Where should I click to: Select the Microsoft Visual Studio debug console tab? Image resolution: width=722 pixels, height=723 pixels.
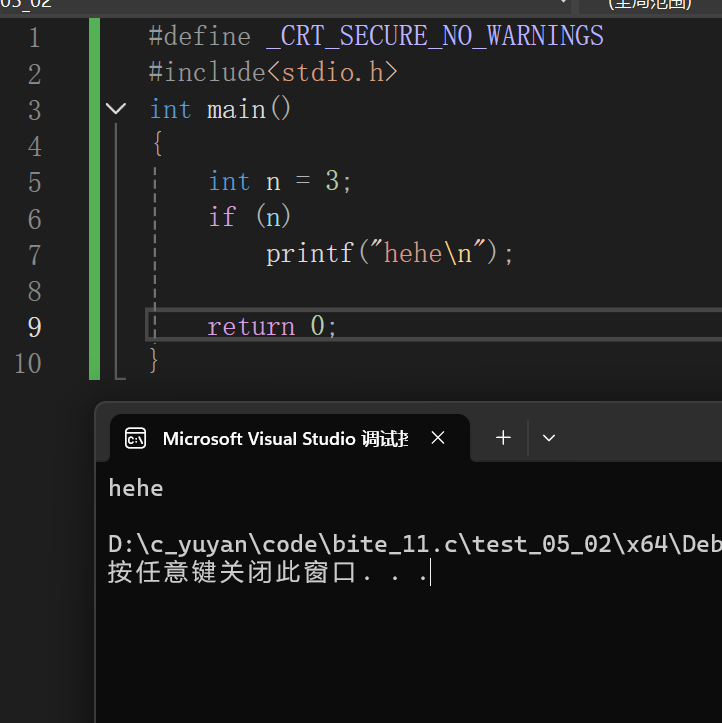pos(290,438)
